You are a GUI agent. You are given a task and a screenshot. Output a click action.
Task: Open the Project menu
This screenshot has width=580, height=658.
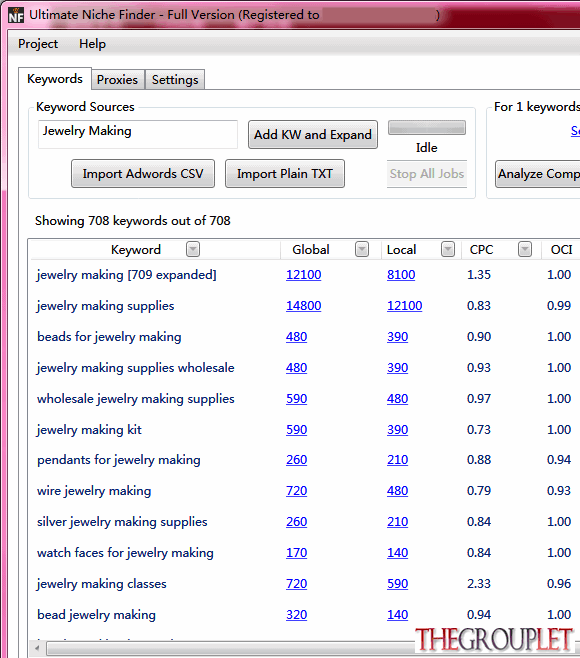click(x=38, y=44)
